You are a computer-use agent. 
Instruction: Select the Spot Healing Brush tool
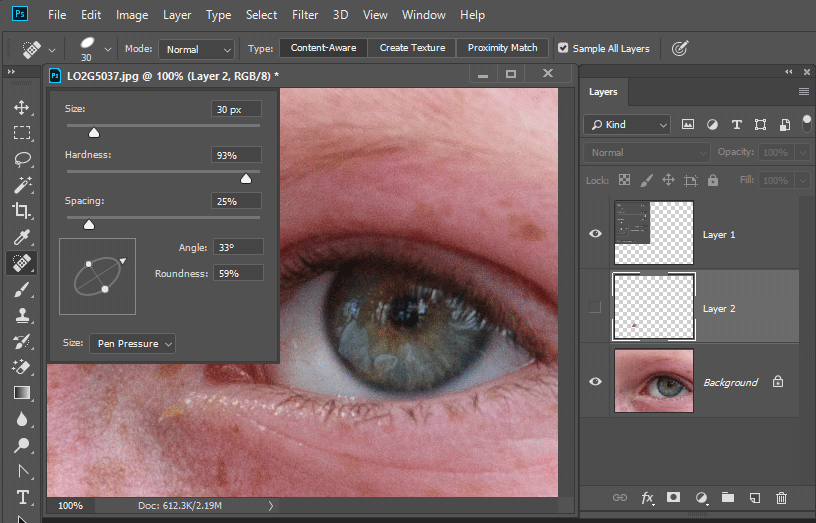22,263
